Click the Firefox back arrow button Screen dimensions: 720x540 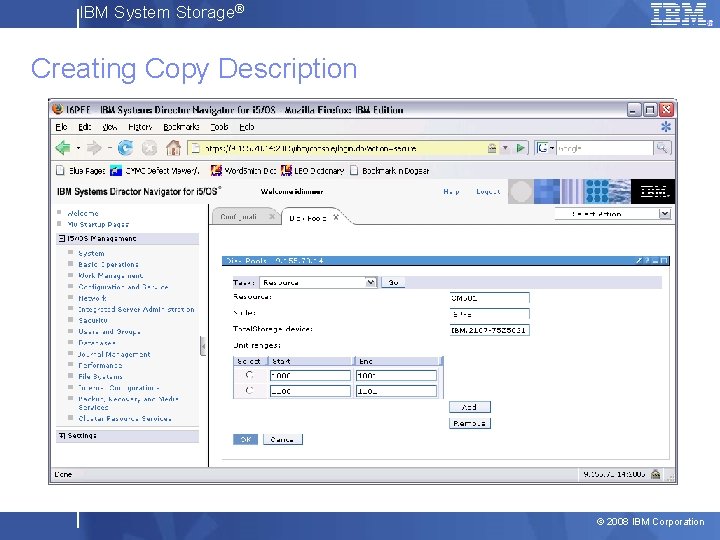tap(63, 148)
